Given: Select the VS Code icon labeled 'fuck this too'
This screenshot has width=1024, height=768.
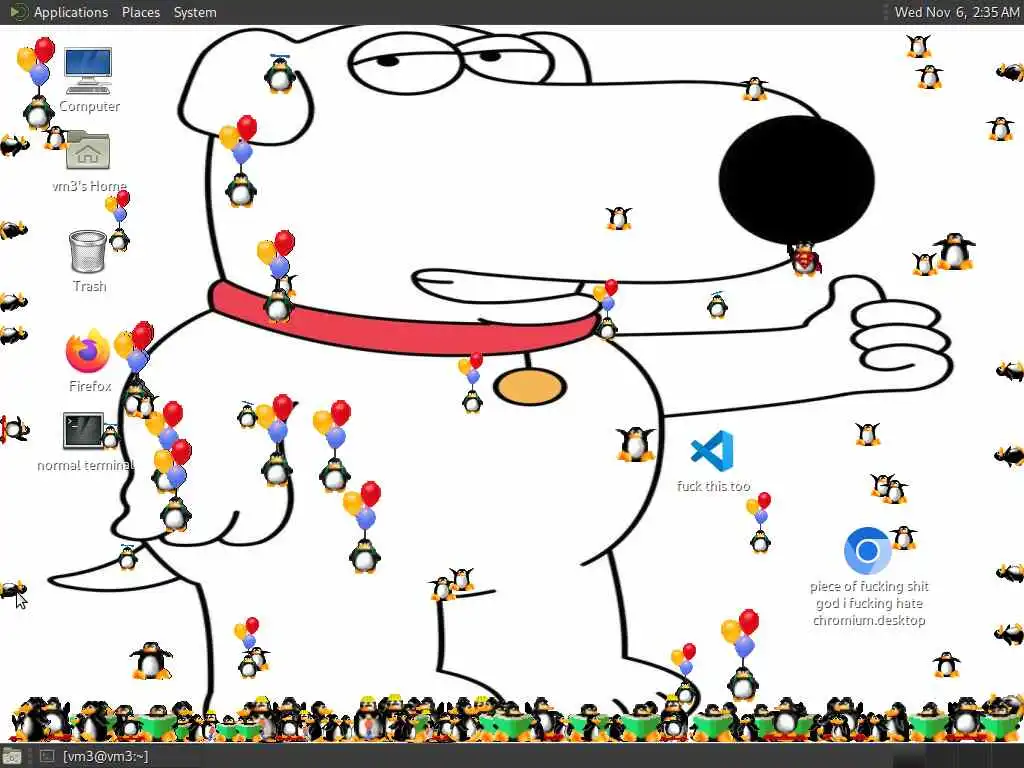Looking at the screenshot, I should (x=712, y=451).
